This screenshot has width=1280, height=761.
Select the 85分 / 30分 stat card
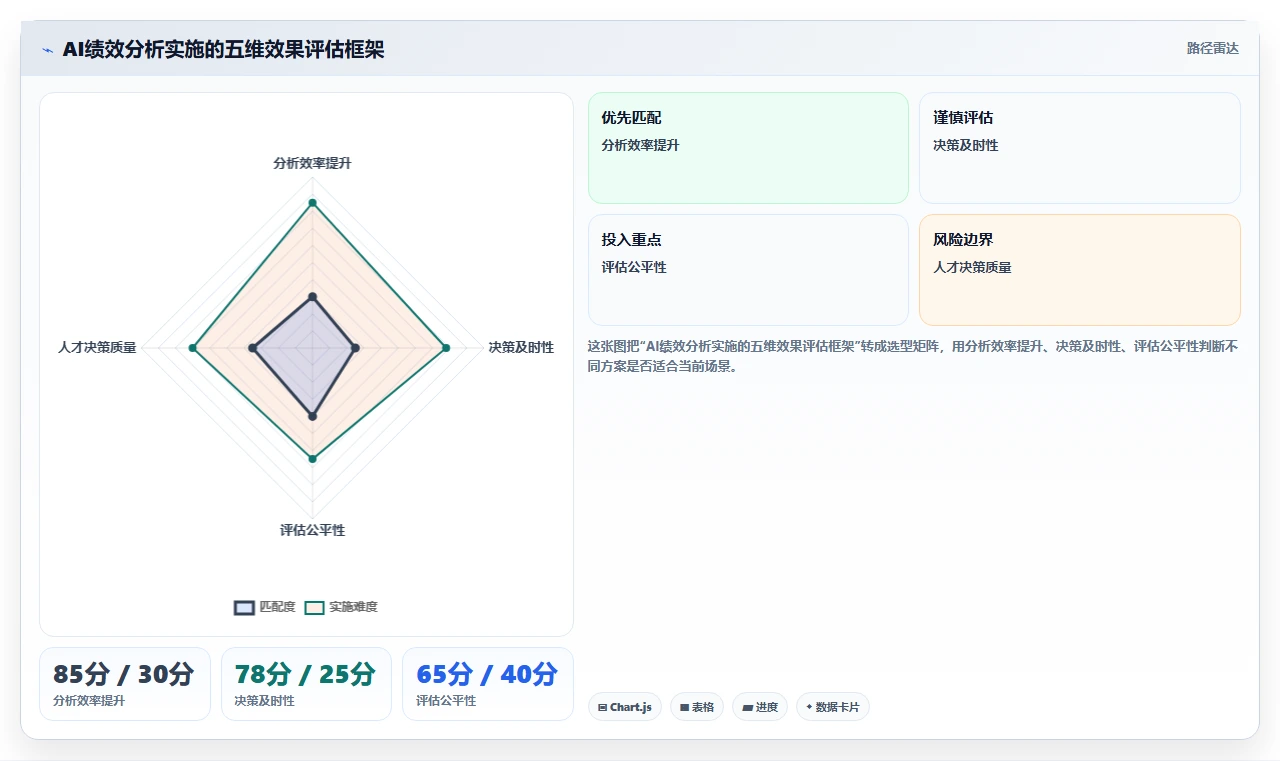125,684
